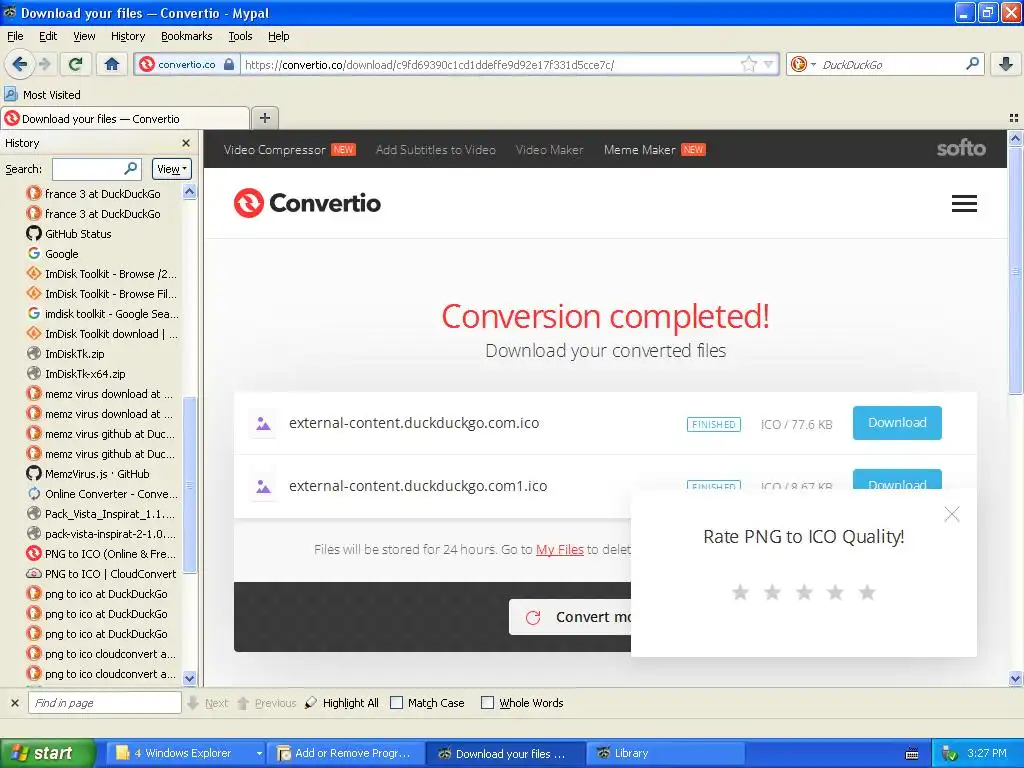Viewport: 1024px width, 768px height.
Task: Enable the Match Case checkbox
Action: (x=396, y=703)
